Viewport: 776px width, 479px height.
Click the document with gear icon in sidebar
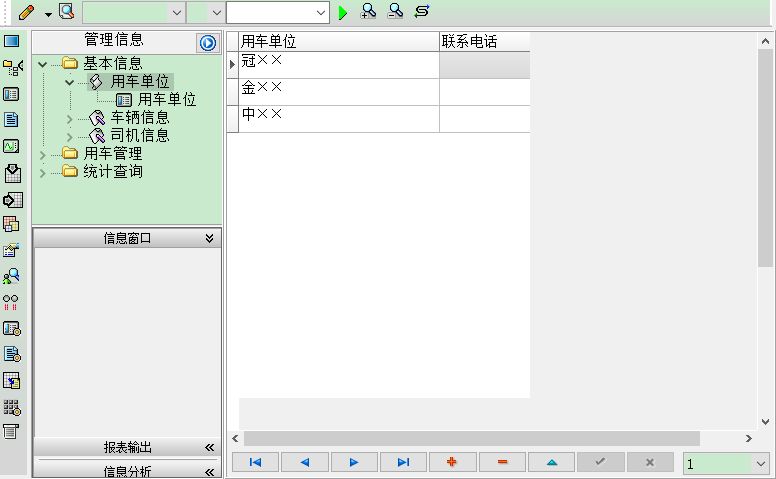(12, 354)
